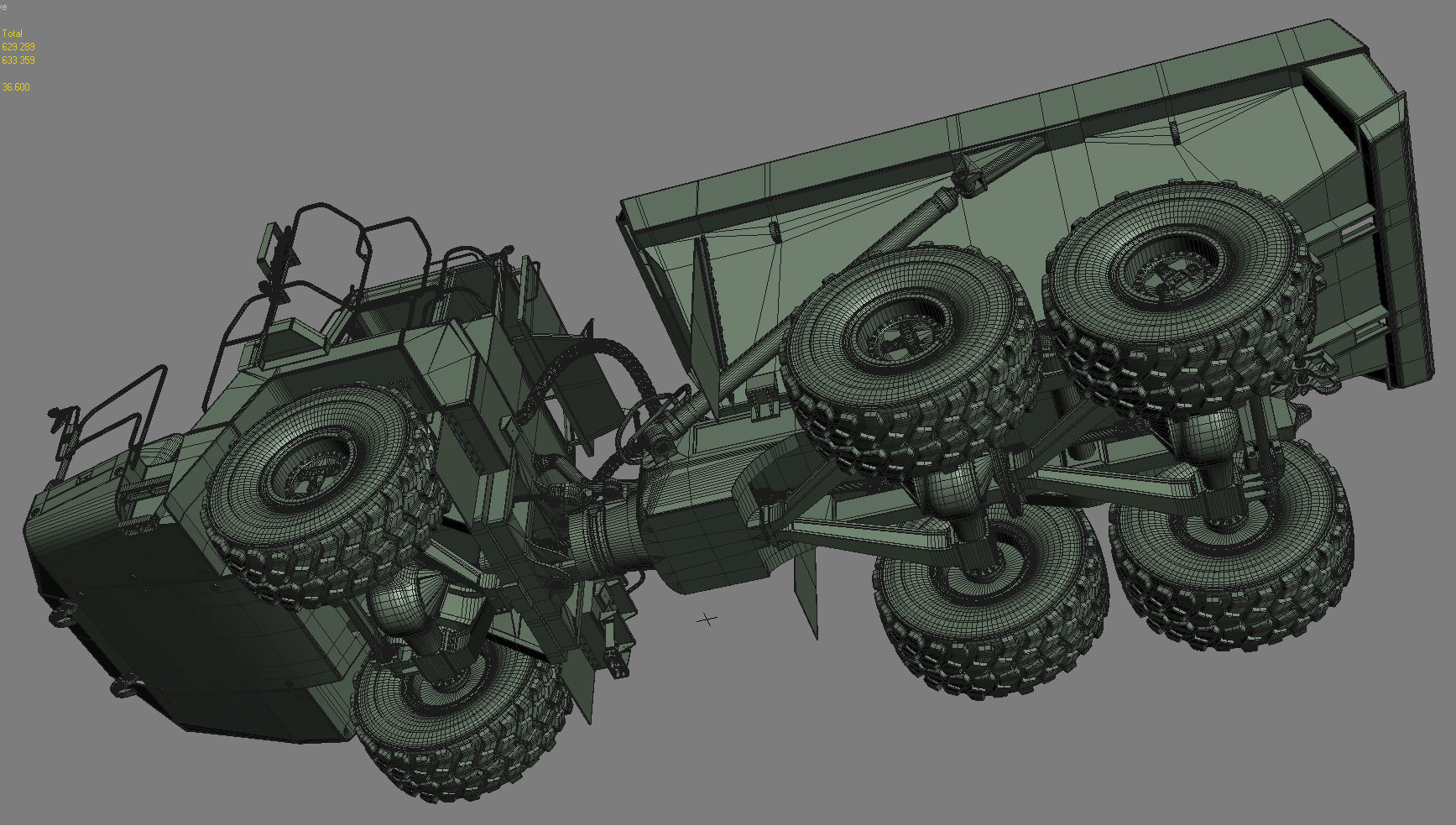Click the "36.600" frame rate value
The image size is (1456, 826).
tap(16, 87)
